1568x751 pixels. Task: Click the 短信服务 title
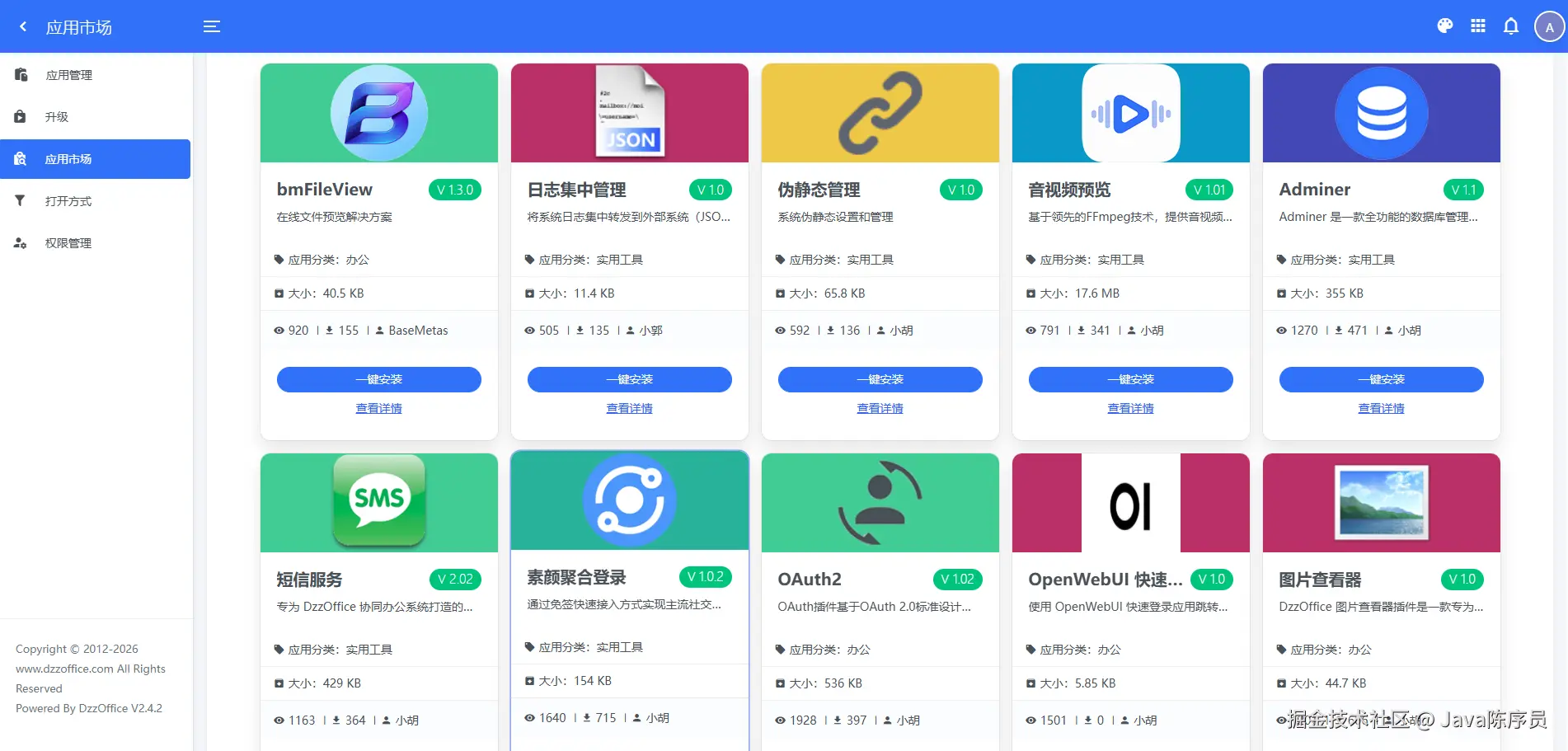pos(310,580)
